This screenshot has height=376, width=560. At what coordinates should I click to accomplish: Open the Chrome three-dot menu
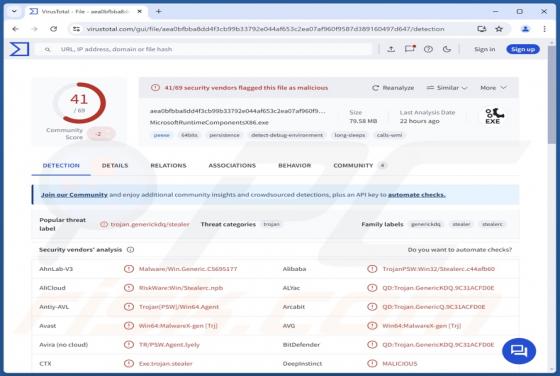544,29
